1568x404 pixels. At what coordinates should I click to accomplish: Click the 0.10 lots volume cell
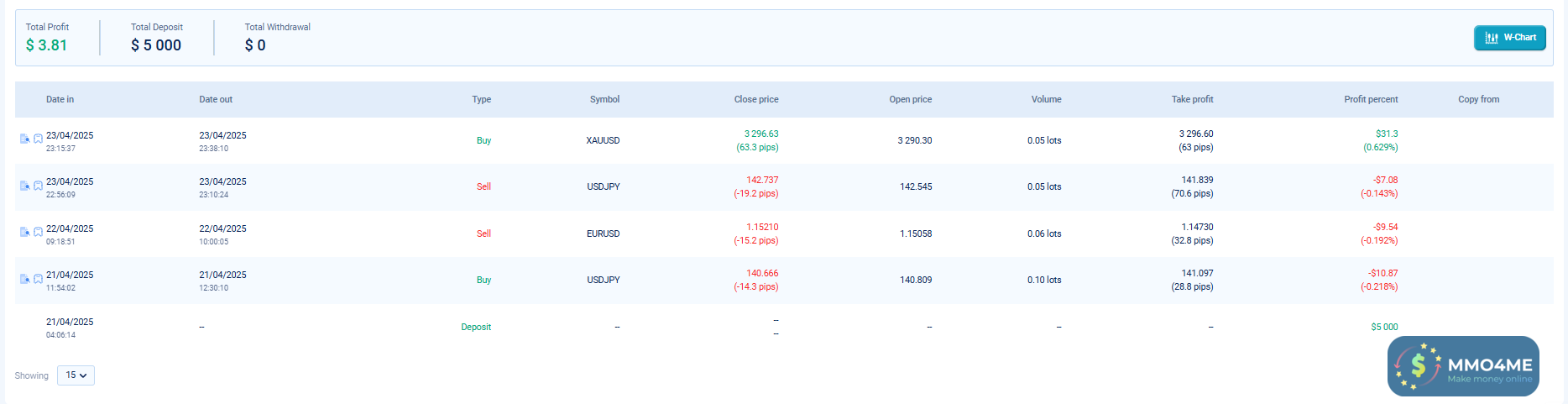click(x=1044, y=280)
